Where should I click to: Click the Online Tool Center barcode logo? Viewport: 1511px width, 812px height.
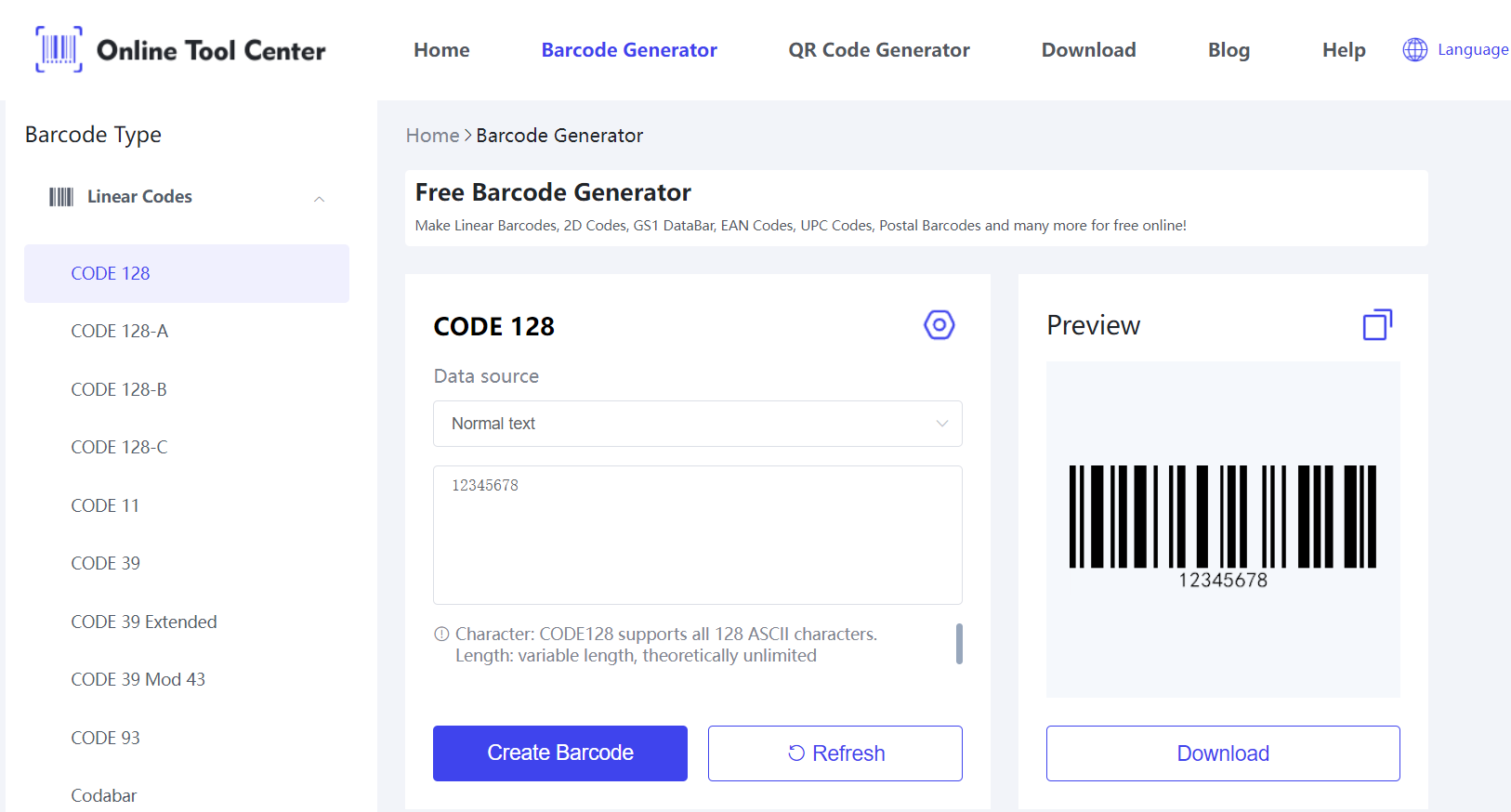click(x=59, y=49)
